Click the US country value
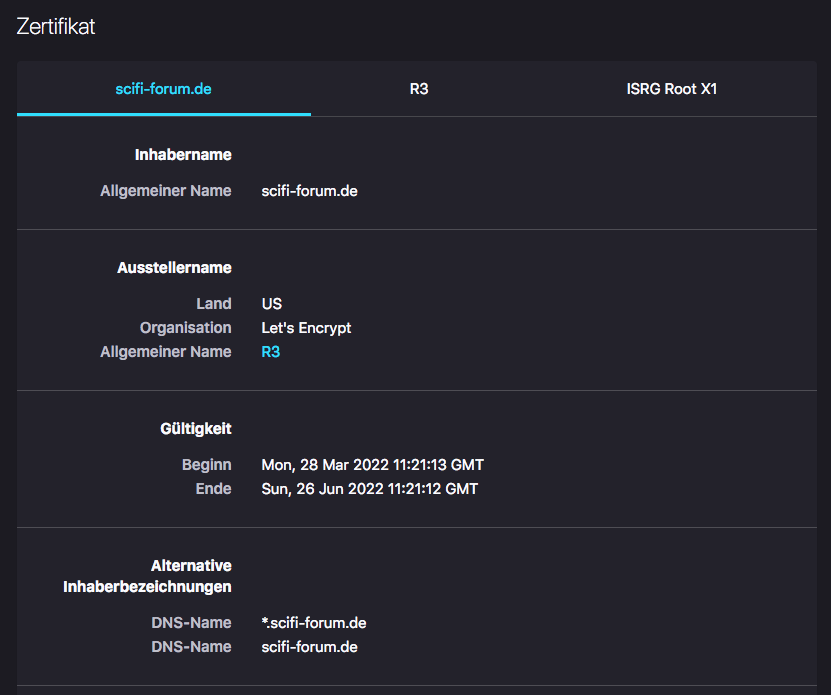 271,304
